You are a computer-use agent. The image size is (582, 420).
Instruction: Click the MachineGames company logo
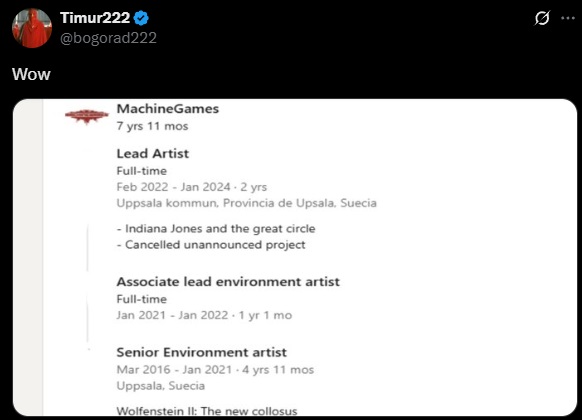point(87,116)
